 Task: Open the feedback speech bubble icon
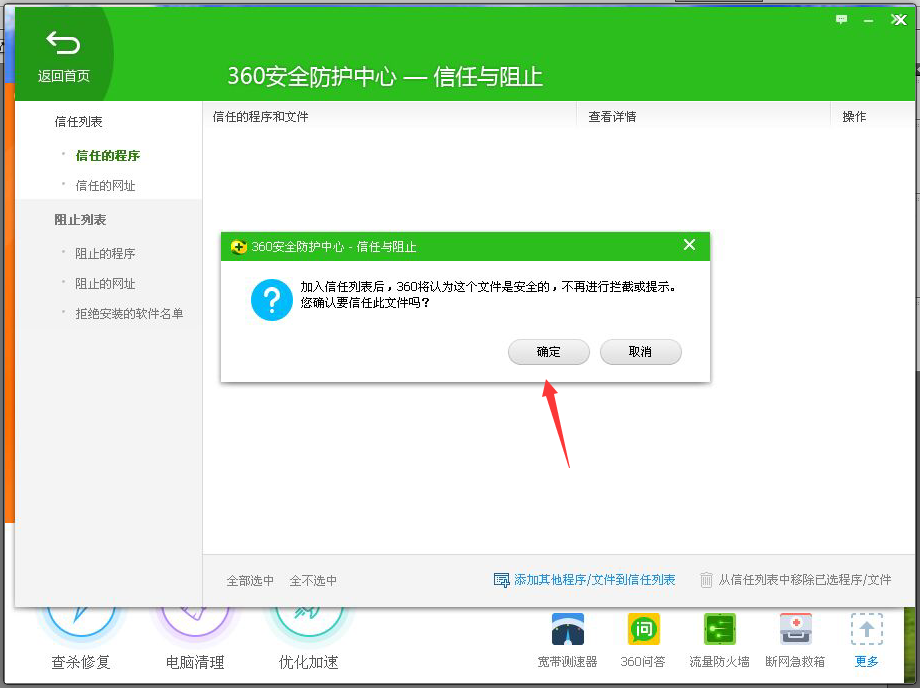841,20
